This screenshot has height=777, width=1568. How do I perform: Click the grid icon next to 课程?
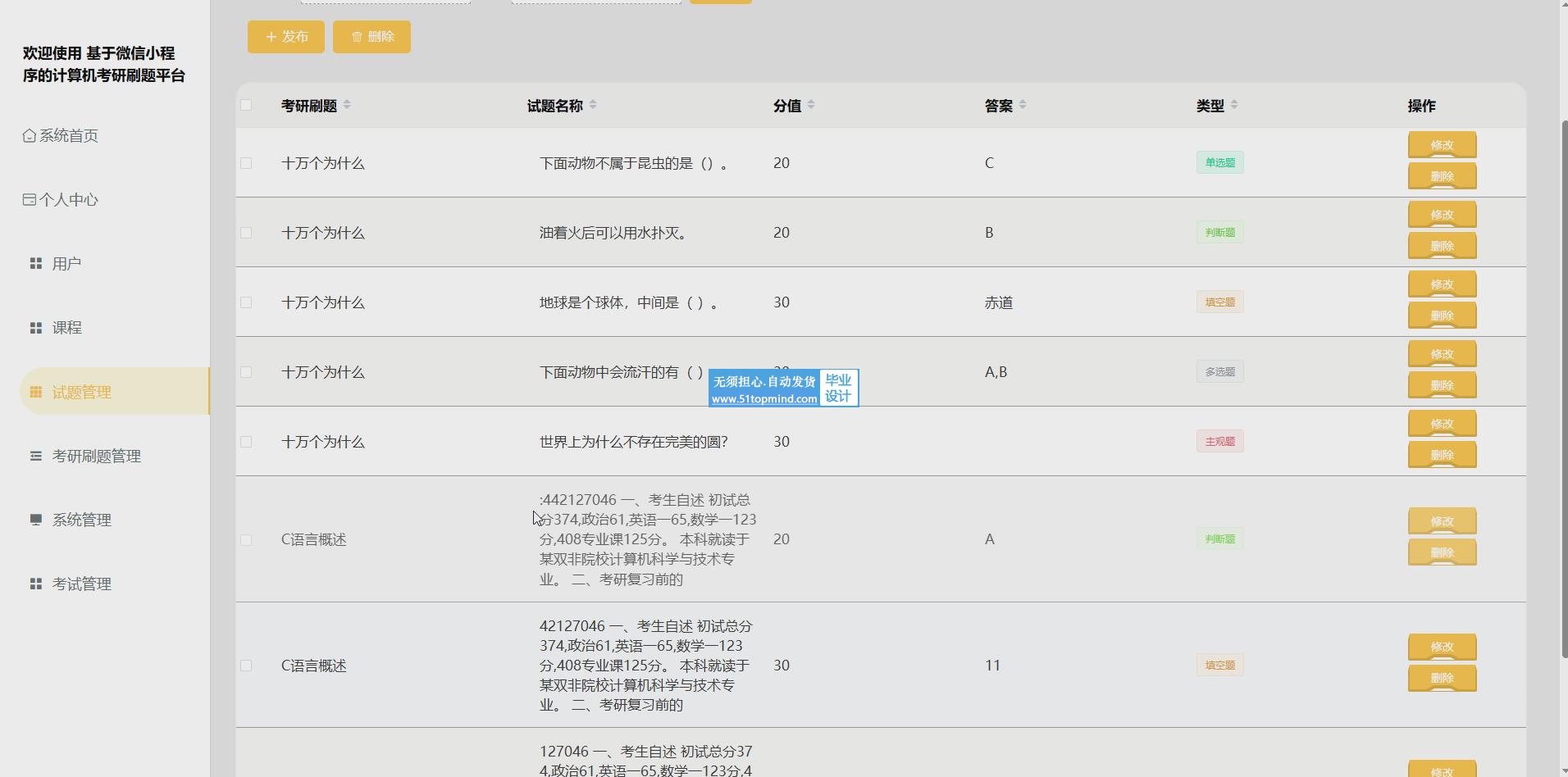tap(36, 328)
